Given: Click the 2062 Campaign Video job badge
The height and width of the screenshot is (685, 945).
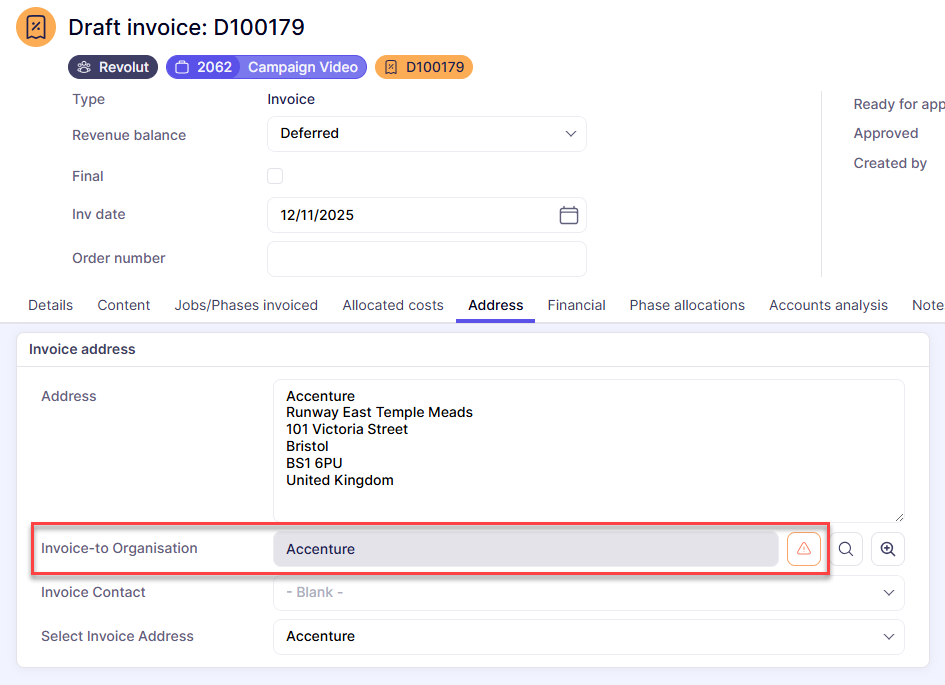Looking at the screenshot, I should pyautogui.click(x=266, y=67).
